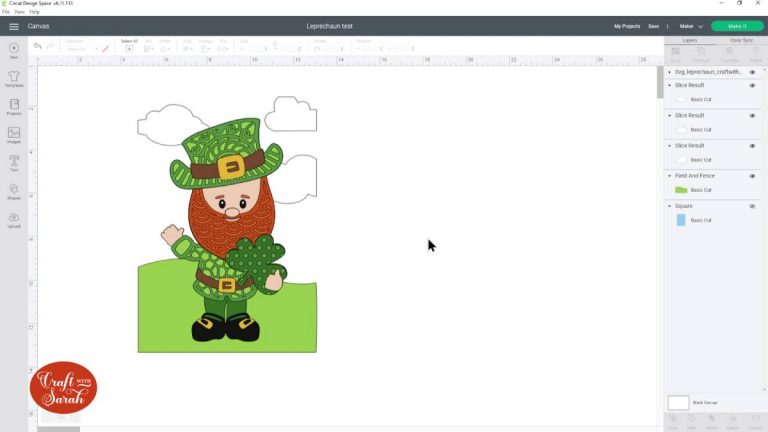Open the Operation dropdown in toolbar
The width and height of the screenshot is (768, 432).
click(81, 49)
